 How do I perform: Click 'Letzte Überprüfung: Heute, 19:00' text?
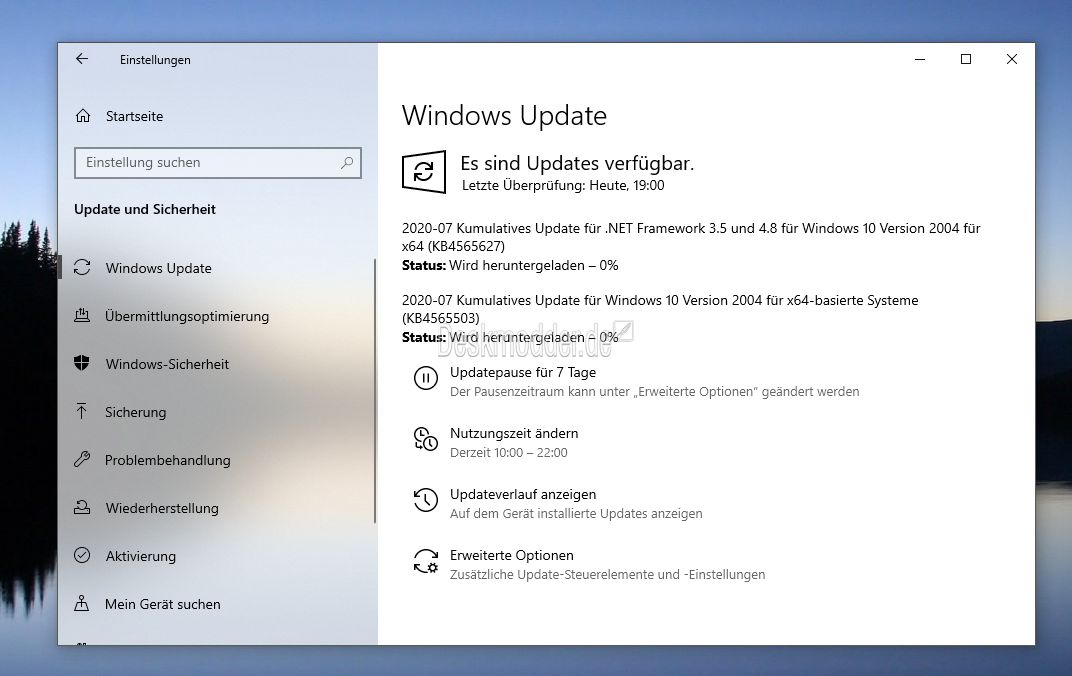(563, 185)
